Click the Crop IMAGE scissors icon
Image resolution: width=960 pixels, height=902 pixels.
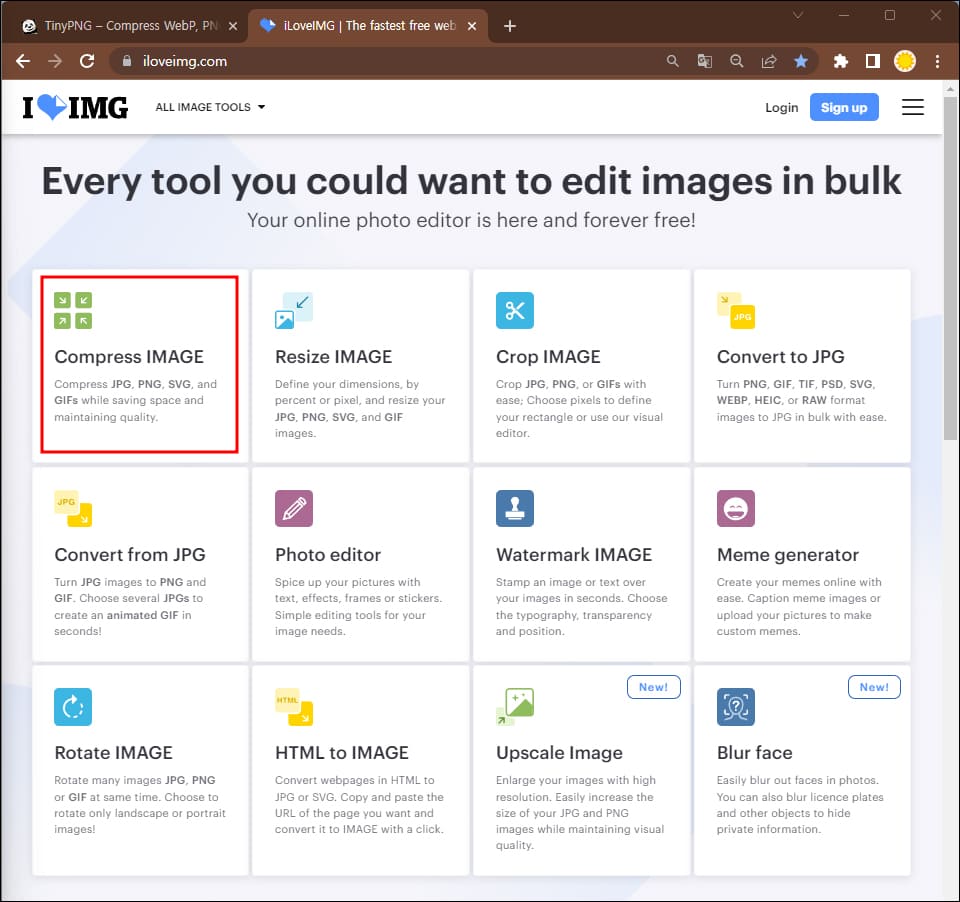pos(514,310)
